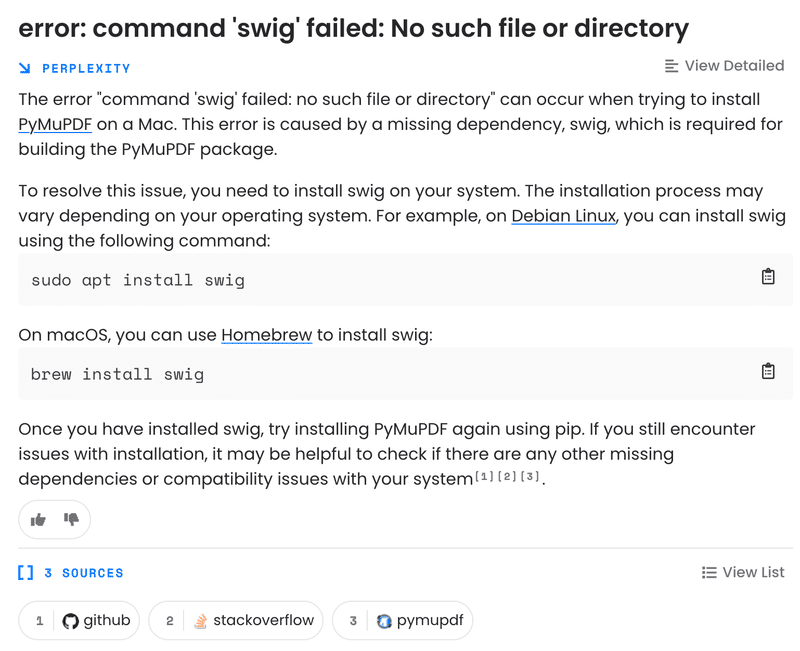Open the stackoverflow source chip

point(236,620)
